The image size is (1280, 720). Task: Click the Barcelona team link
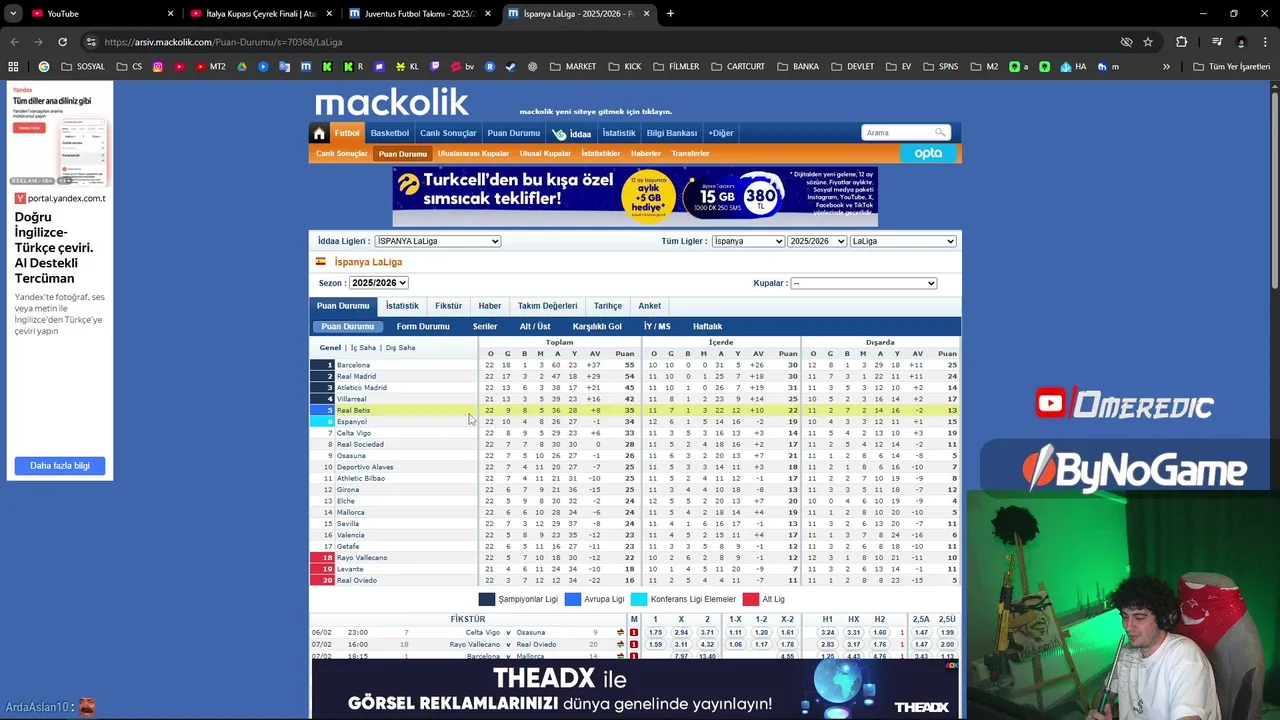[x=353, y=365]
